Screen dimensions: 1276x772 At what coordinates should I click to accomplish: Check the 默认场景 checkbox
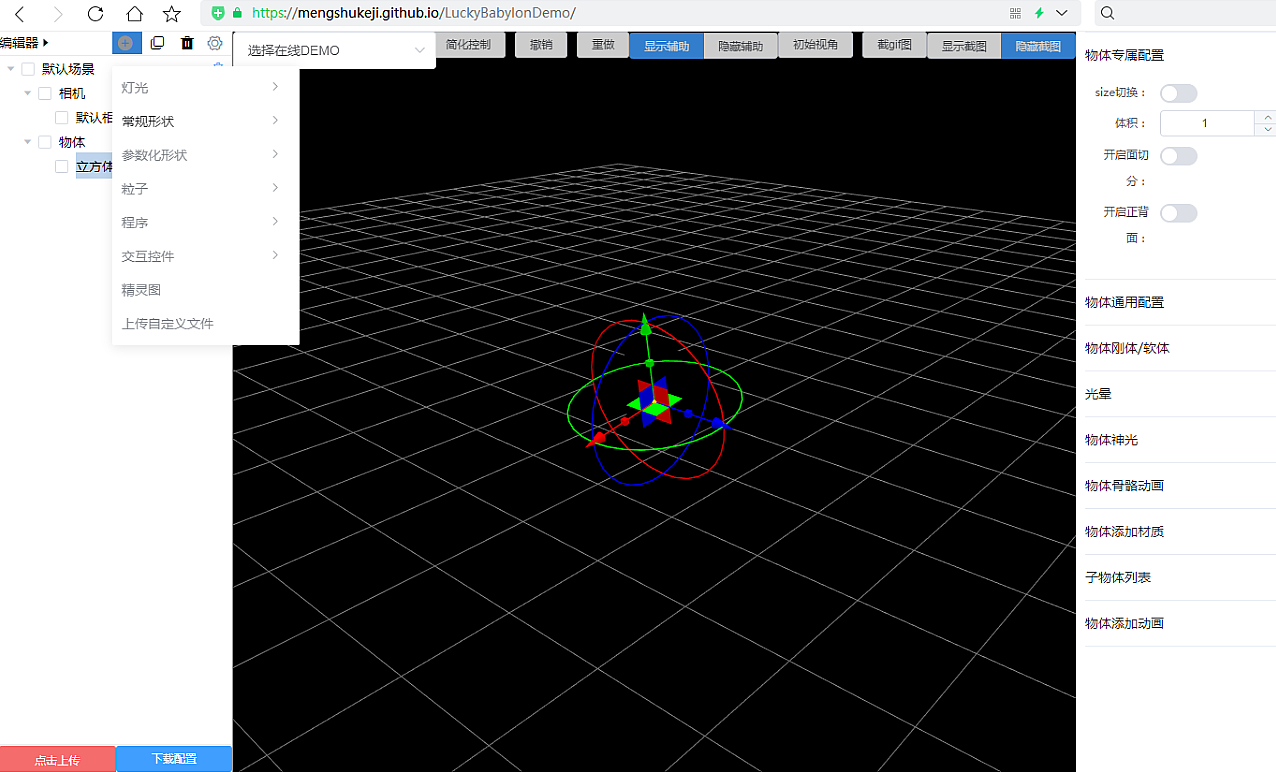click(28, 69)
